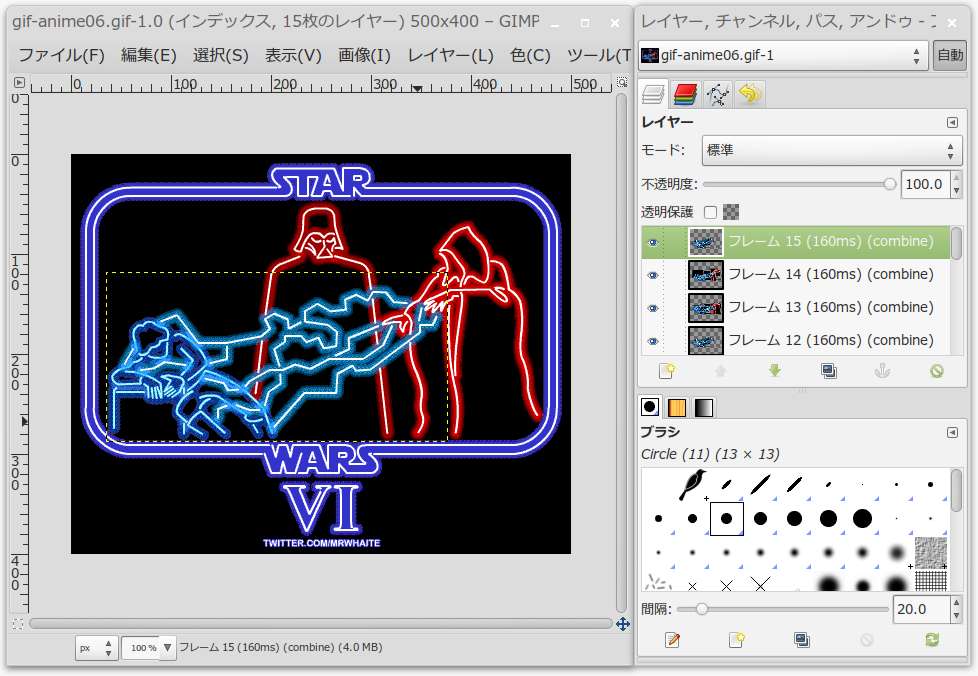Click the brushes grid vertical scrollbar
This screenshot has width=978, height=676.
[956, 529]
